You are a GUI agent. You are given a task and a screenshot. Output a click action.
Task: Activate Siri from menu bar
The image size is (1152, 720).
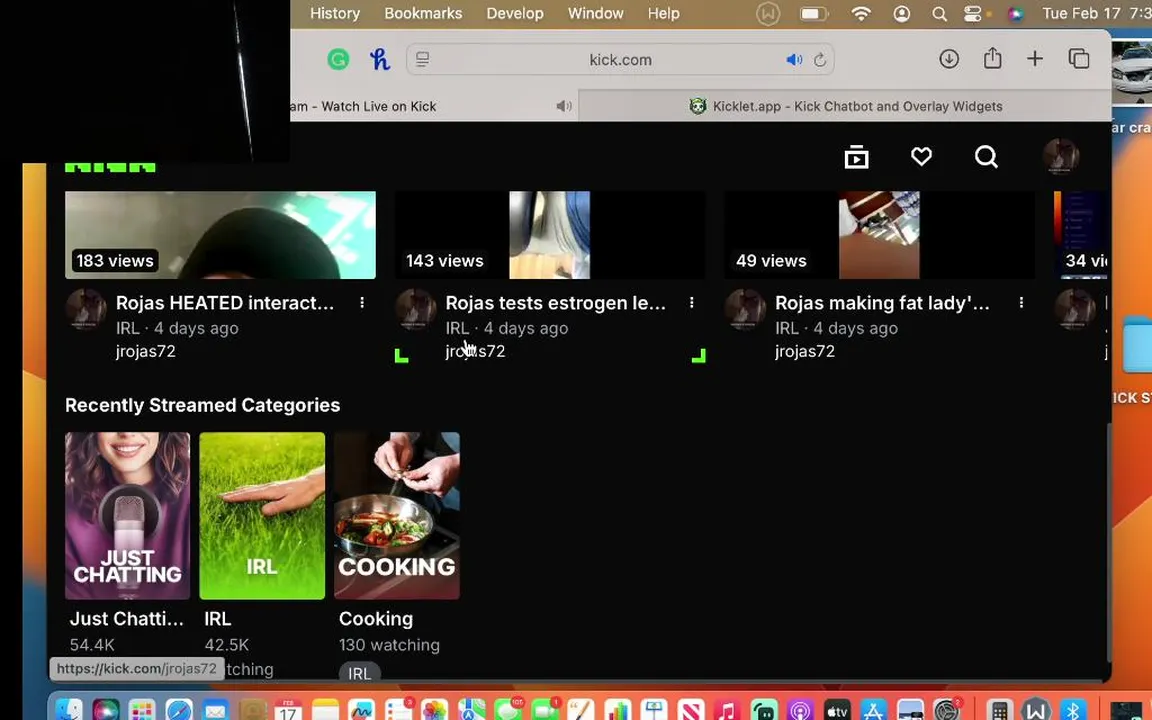[1015, 14]
